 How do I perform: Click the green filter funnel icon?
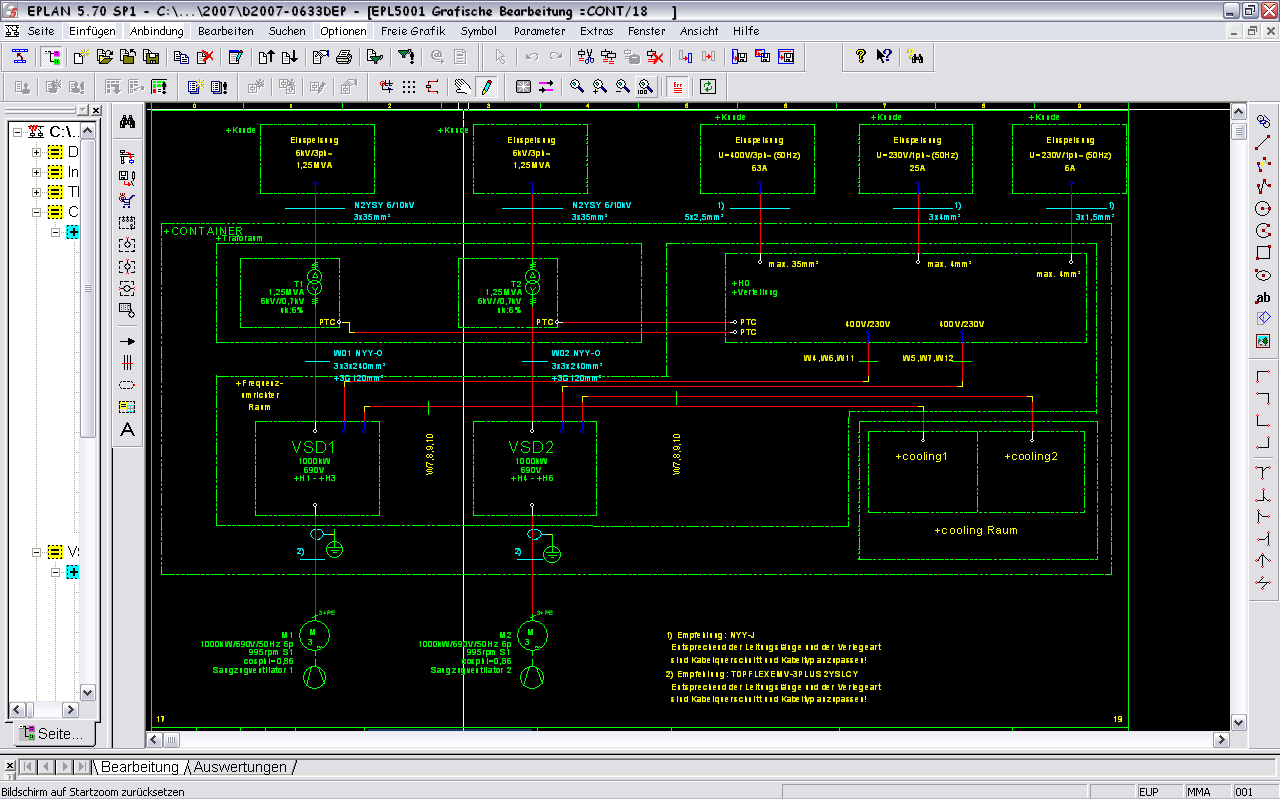point(407,56)
